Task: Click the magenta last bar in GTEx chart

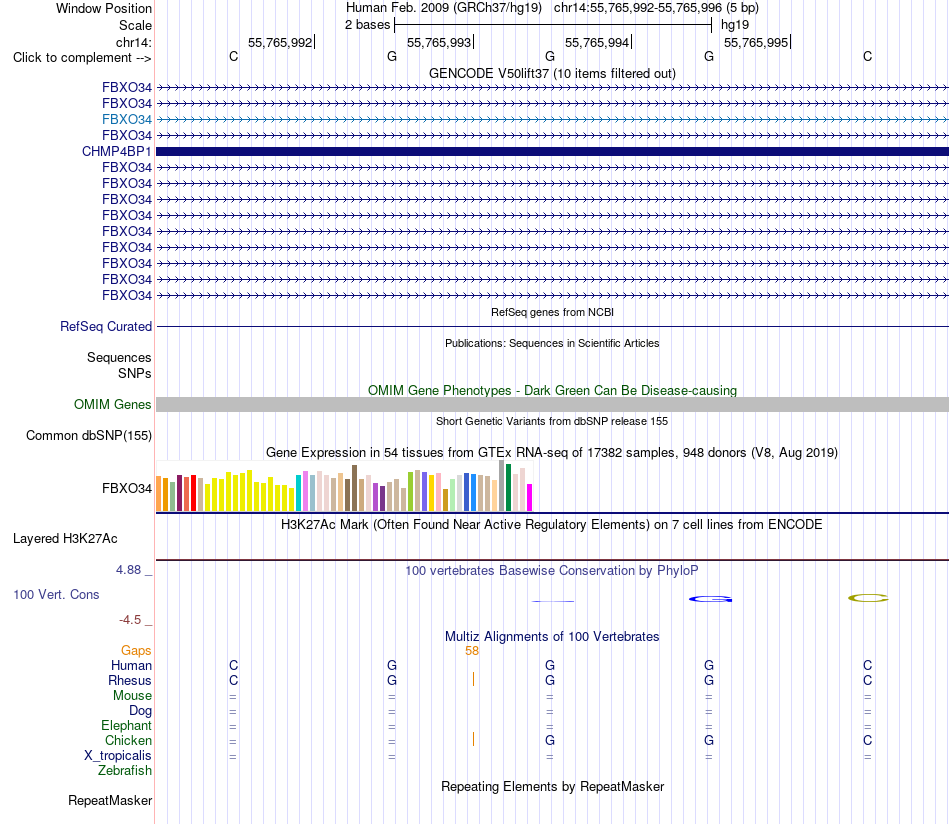Action: click(x=530, y=497)
